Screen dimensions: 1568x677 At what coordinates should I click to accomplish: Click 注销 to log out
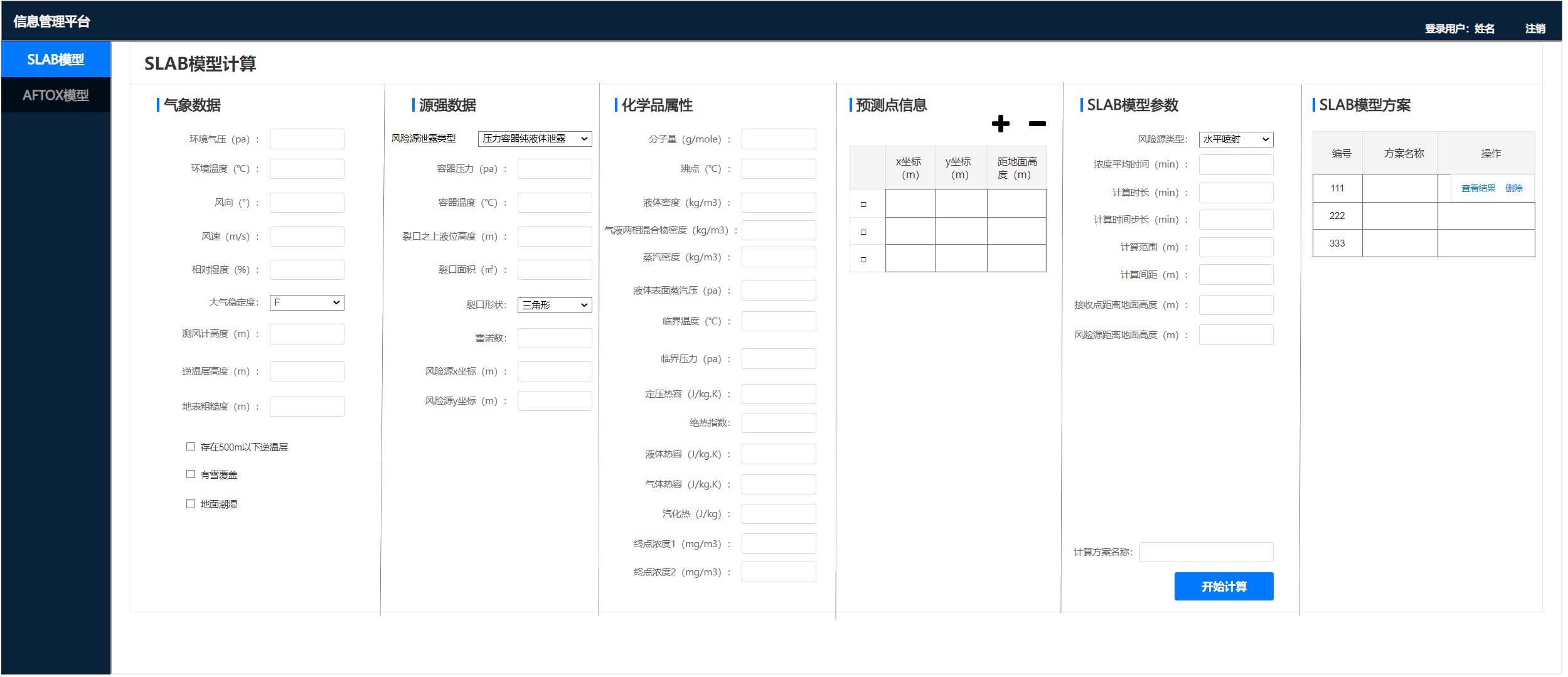click(x=1535, y=29)
